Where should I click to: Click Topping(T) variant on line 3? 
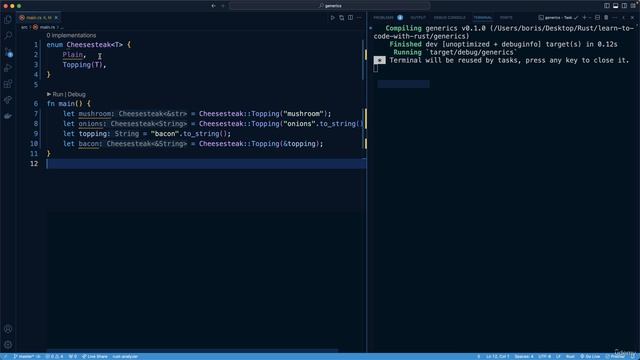tap(82, 64)
